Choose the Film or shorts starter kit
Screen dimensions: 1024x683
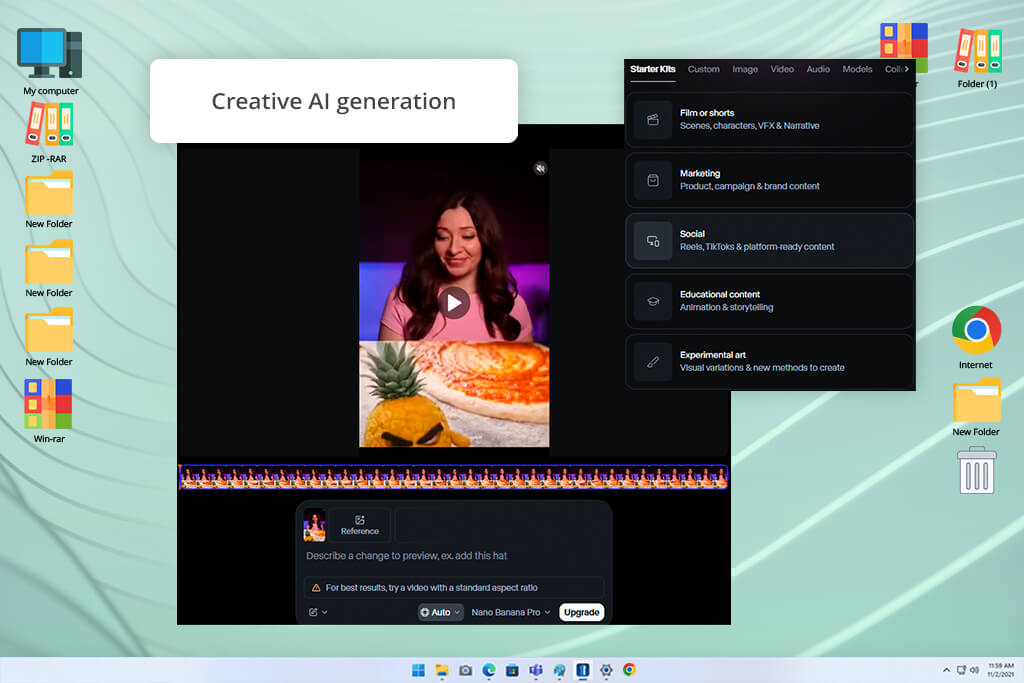tap(769, 119)
